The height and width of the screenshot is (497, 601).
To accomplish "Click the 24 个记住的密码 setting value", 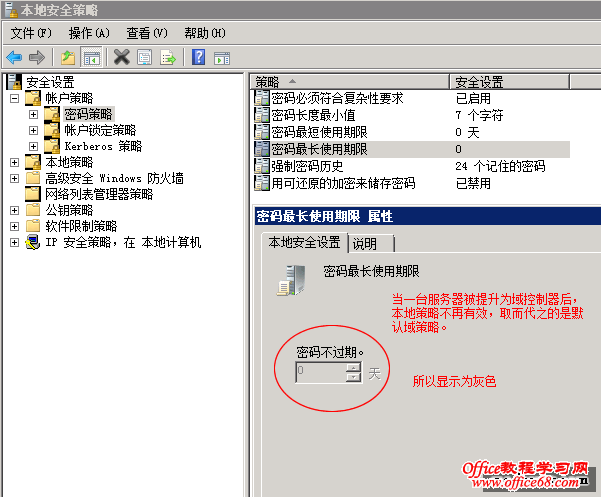I will (500, 166).
